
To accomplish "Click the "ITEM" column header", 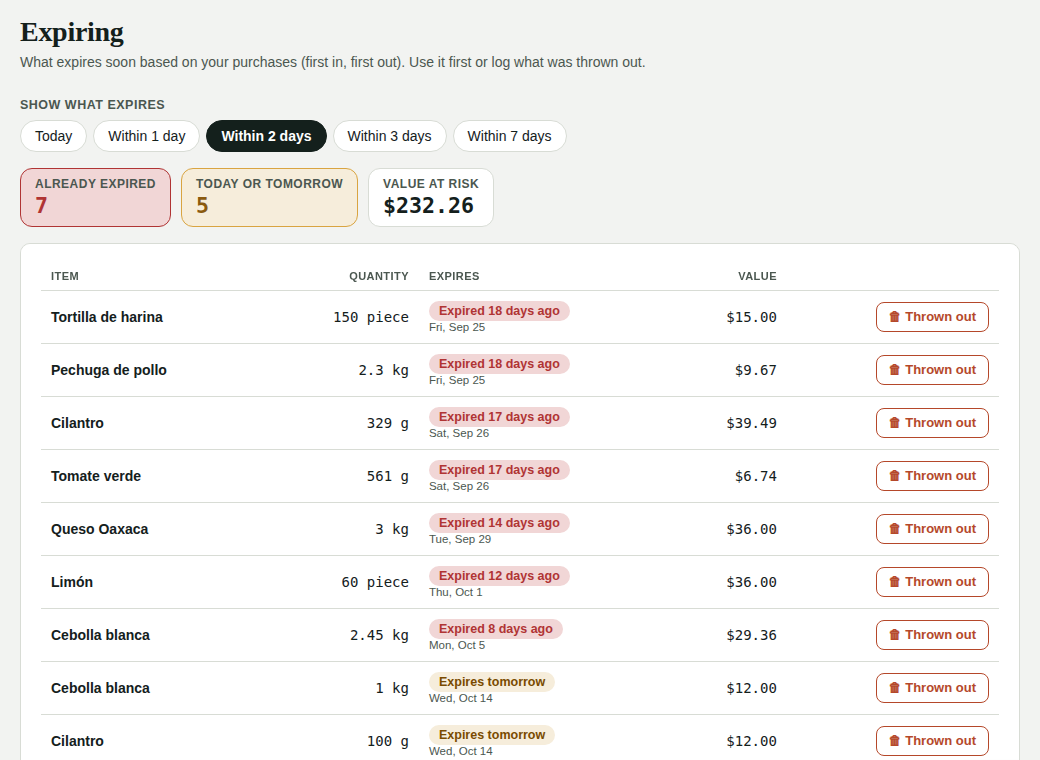I will point(65,276).
